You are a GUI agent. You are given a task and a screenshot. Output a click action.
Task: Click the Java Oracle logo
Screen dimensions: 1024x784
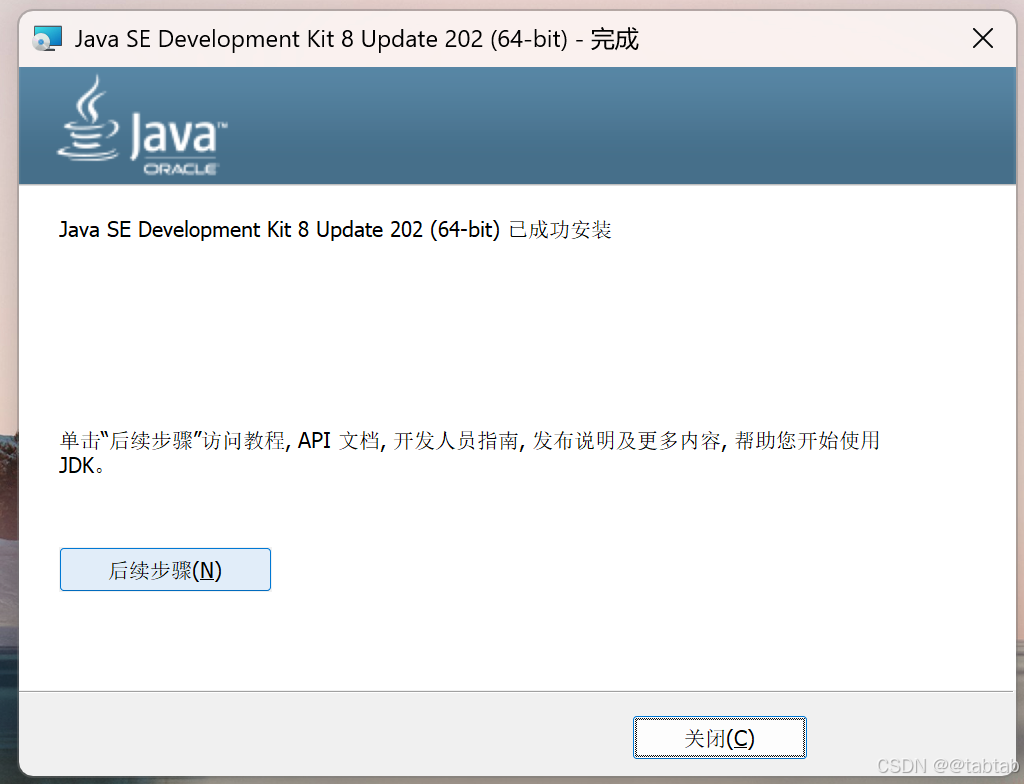[x=142, y=126]
